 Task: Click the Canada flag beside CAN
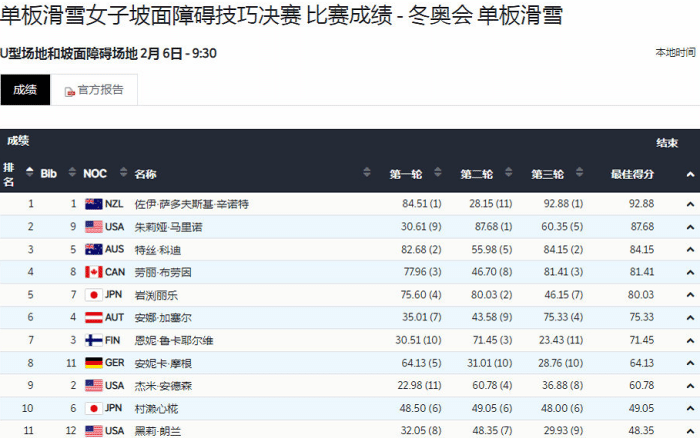click(x=93, y=272)
